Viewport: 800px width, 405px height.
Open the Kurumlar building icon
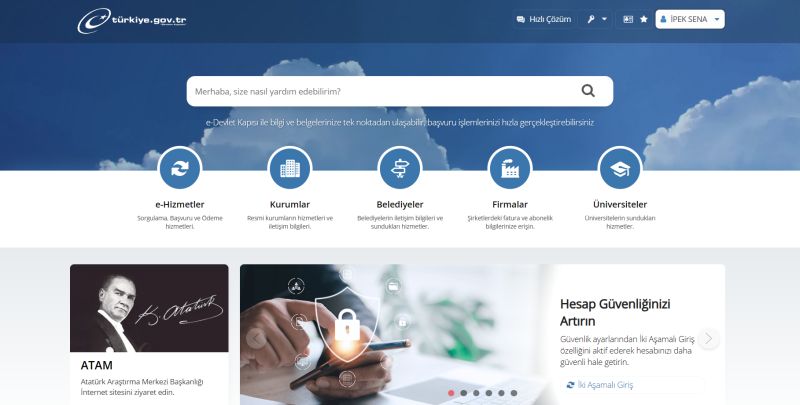click(290, 168)
